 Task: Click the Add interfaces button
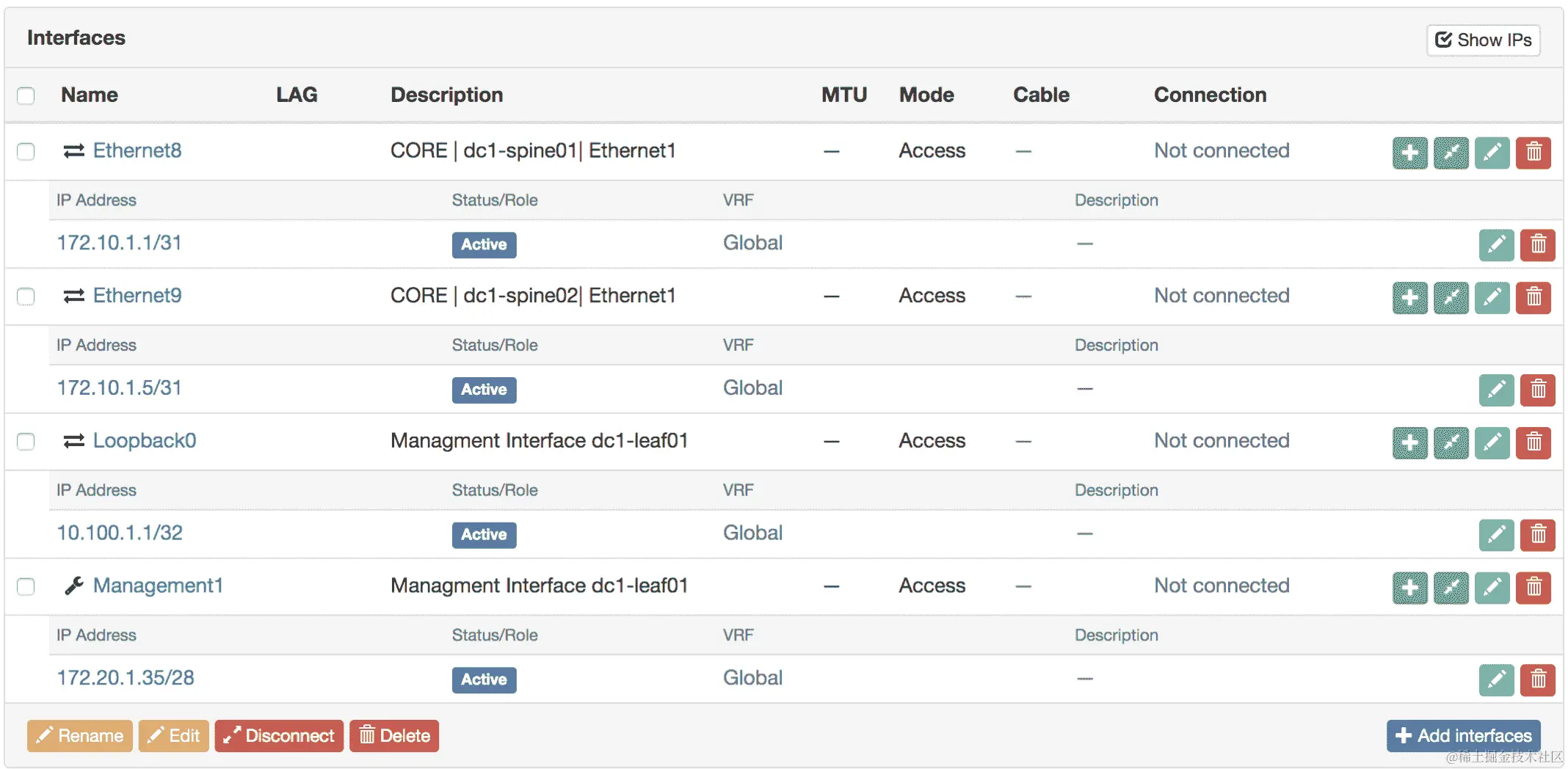pos(1463,735)
